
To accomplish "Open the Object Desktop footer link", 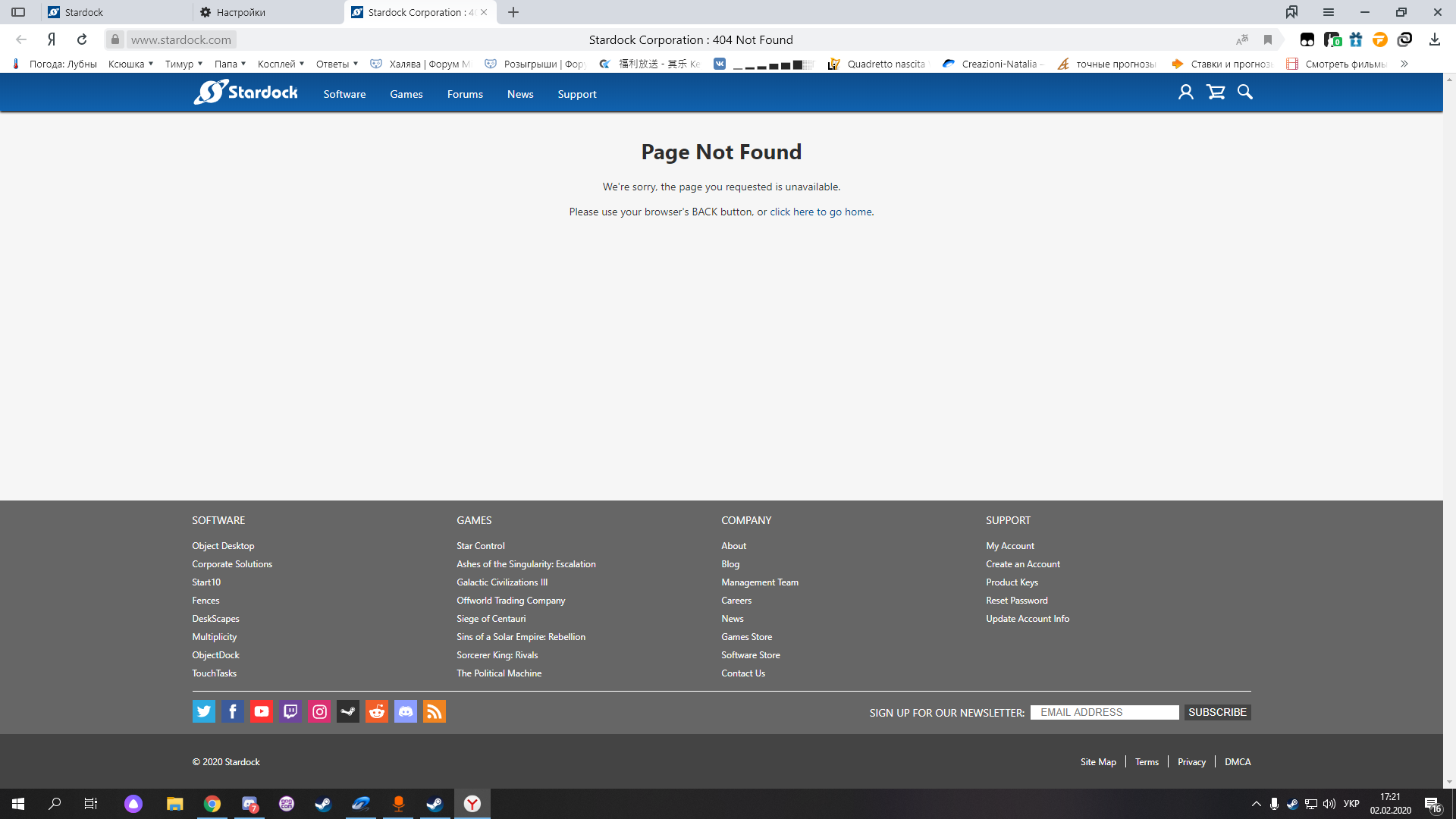I will point(223,546).
